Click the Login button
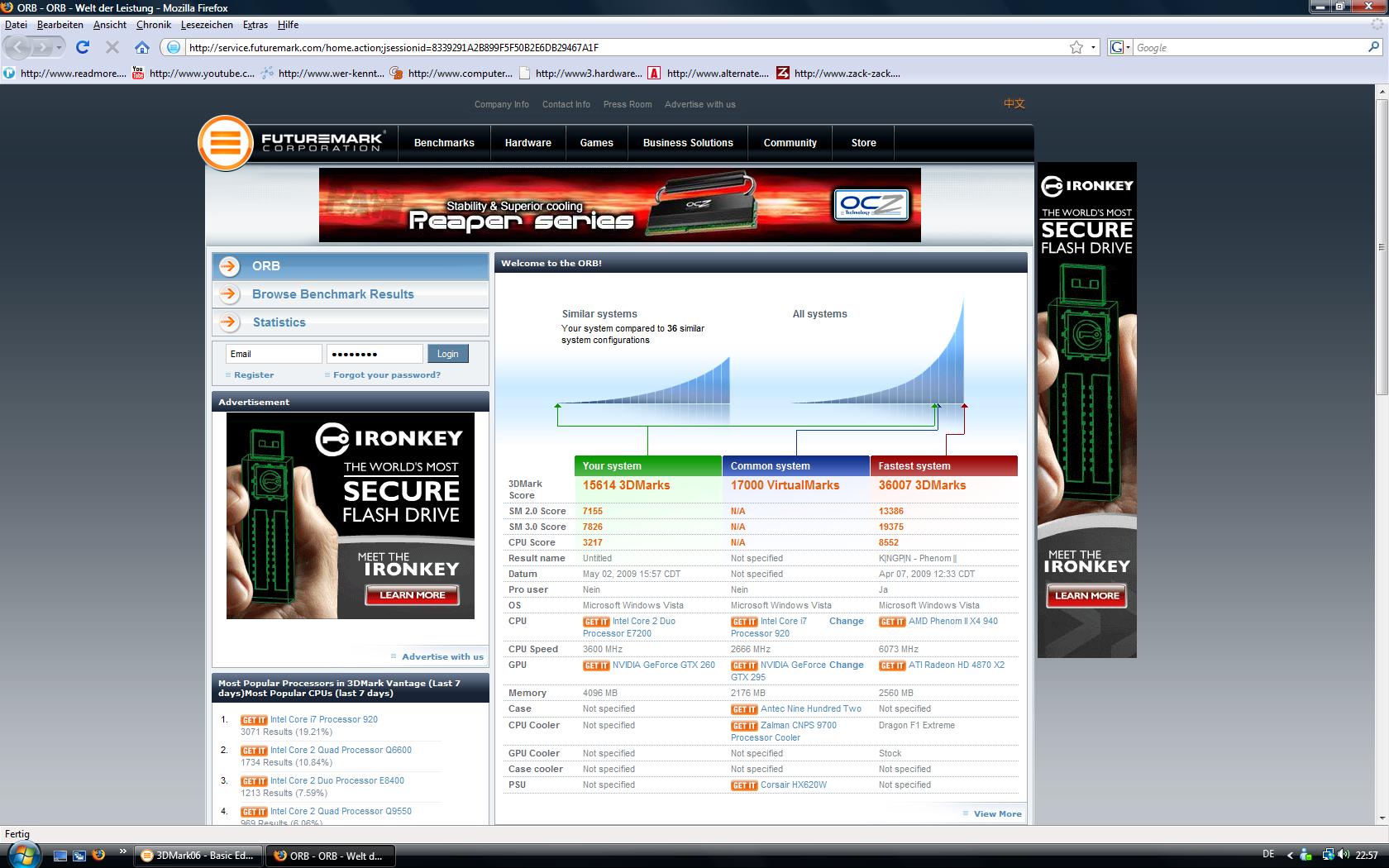This screenshot has height=868, width=1389. point(448,354)
